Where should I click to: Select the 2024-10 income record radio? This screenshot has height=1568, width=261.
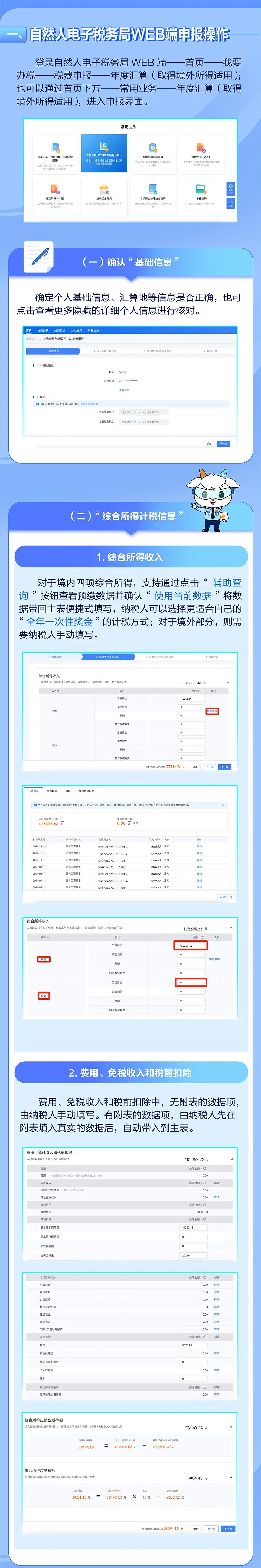click(x=44, y=860)
